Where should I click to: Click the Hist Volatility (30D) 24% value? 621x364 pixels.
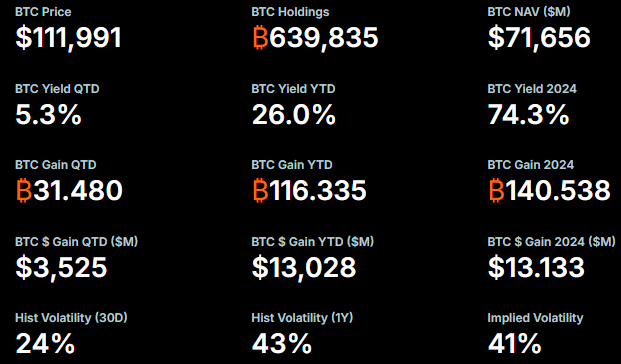45,343
